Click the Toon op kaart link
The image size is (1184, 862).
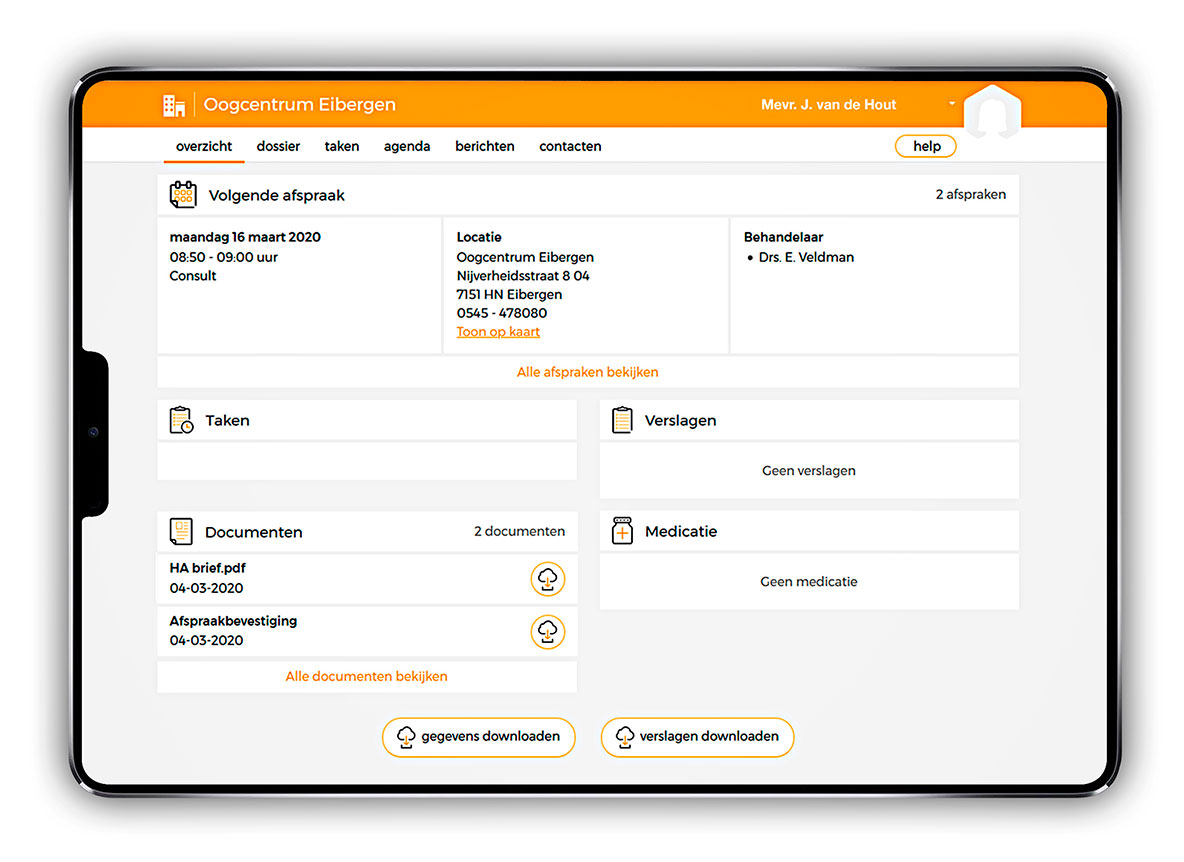[x=498, y=332]
